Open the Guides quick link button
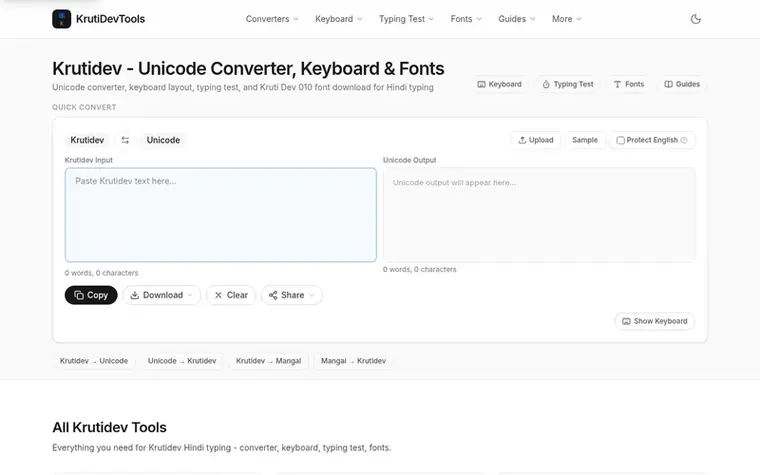 click(x=682, y=84)
